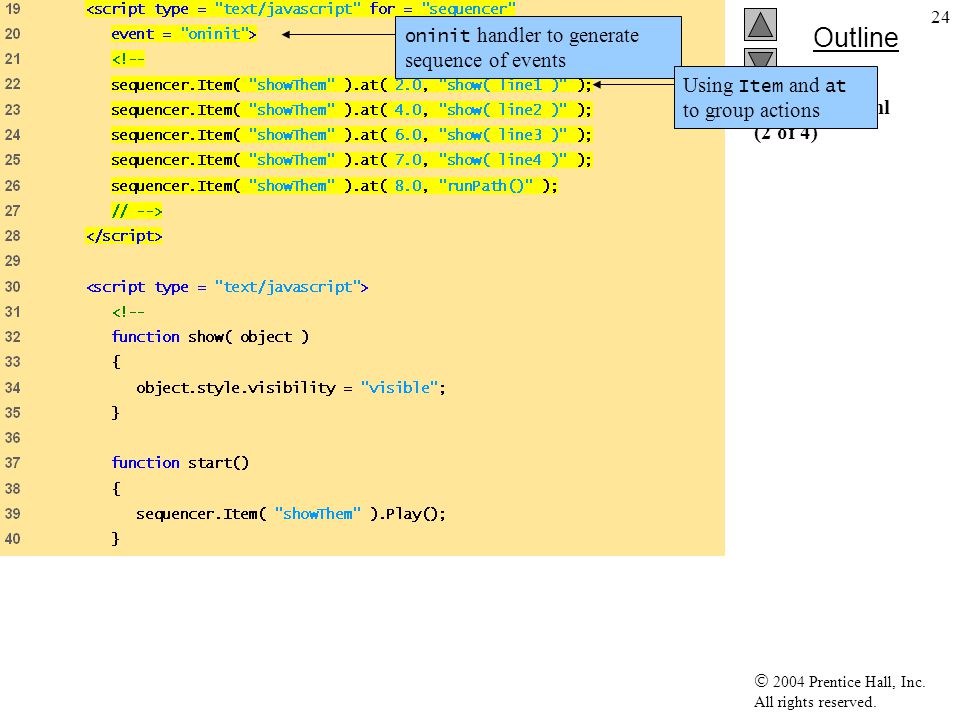960x720 pixels.
Task: Click the closing brace on line 35
Action: [115, 413]
